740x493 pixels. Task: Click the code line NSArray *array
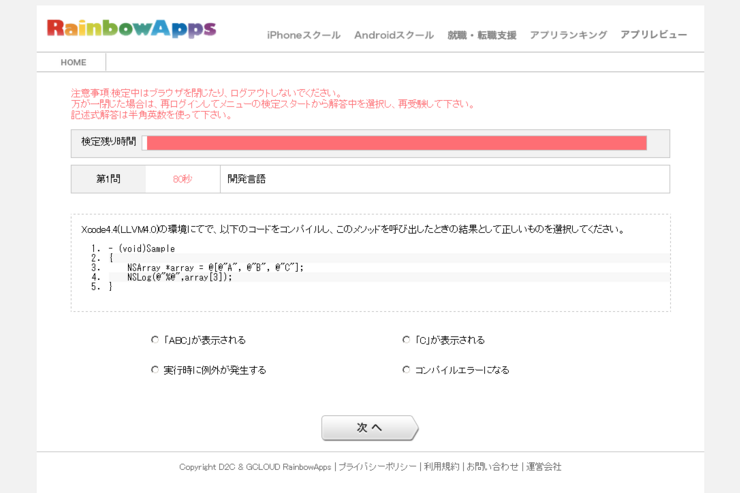(215, 267)
